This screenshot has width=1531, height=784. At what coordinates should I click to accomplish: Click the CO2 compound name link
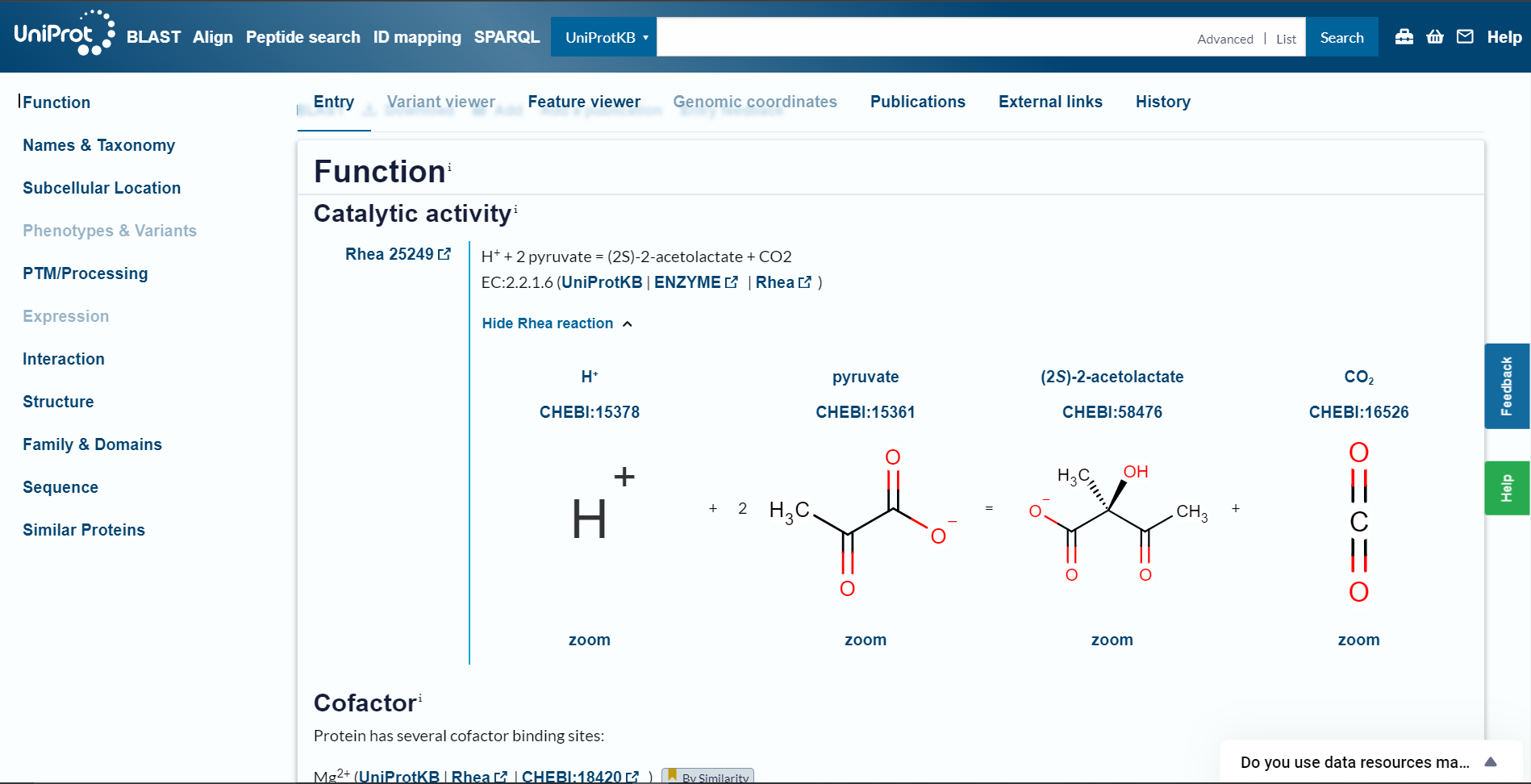click(x=1359, y=377)
